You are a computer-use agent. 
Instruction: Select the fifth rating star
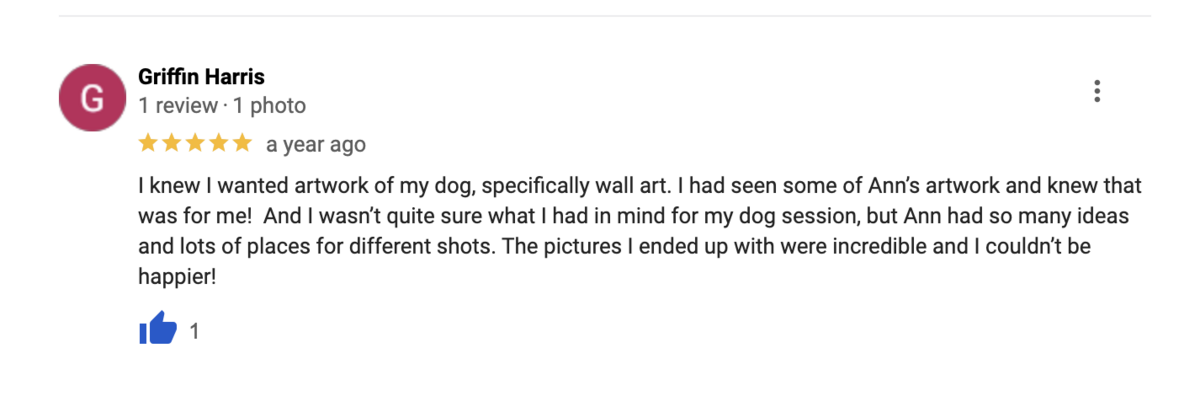click(x=241, y=144)
